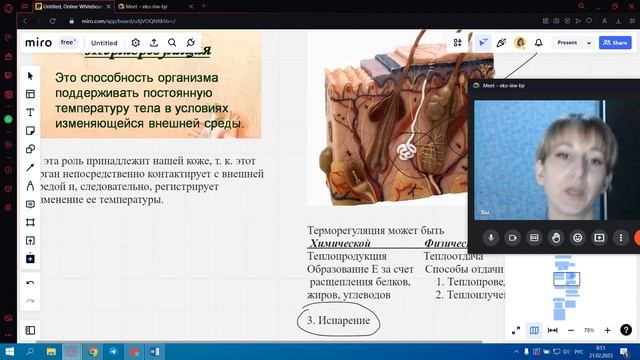The height and width of the screenshot is (360, 640).
Task: Select the Химической heading text
Action: (x=340, y=243)
